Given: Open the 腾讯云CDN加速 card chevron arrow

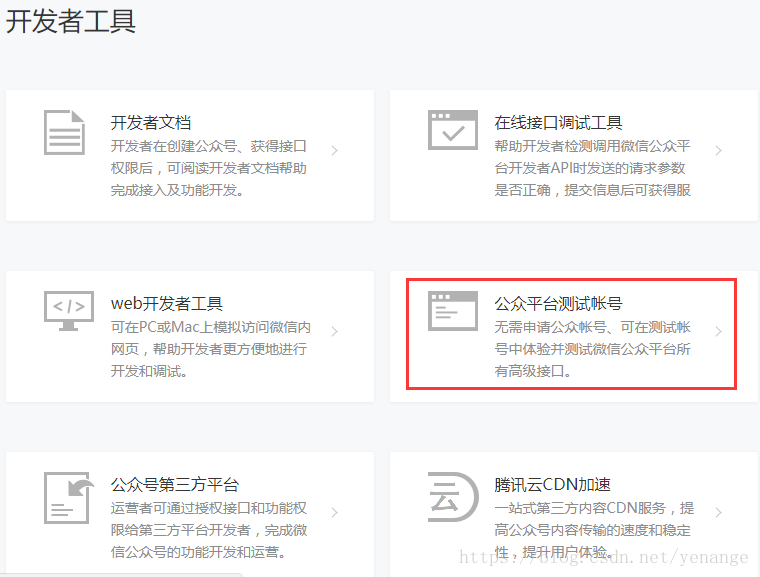Looking at the screenshot, I should click(718, 512).
